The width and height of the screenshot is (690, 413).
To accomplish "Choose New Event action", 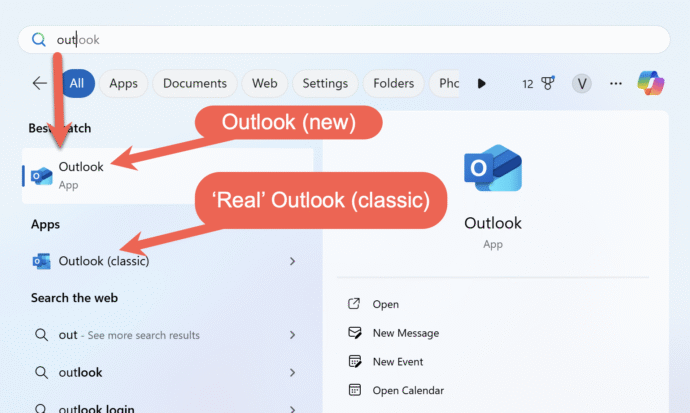I will pyautogui.click(x=398, y=362).
